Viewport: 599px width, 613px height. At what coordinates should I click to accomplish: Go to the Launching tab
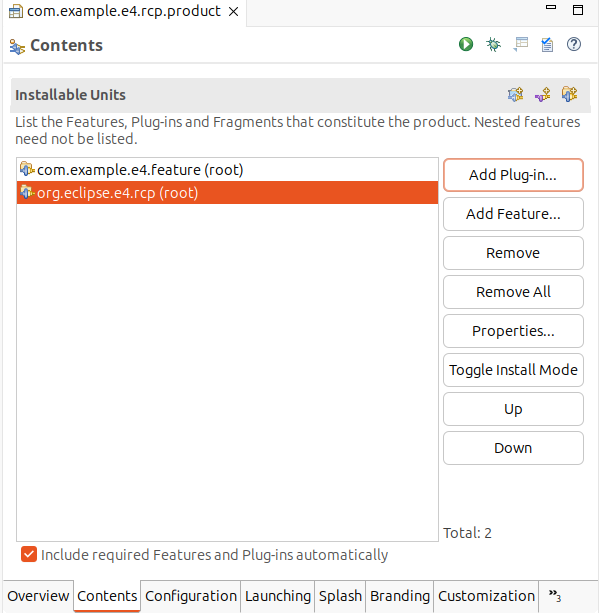point(278,596)
